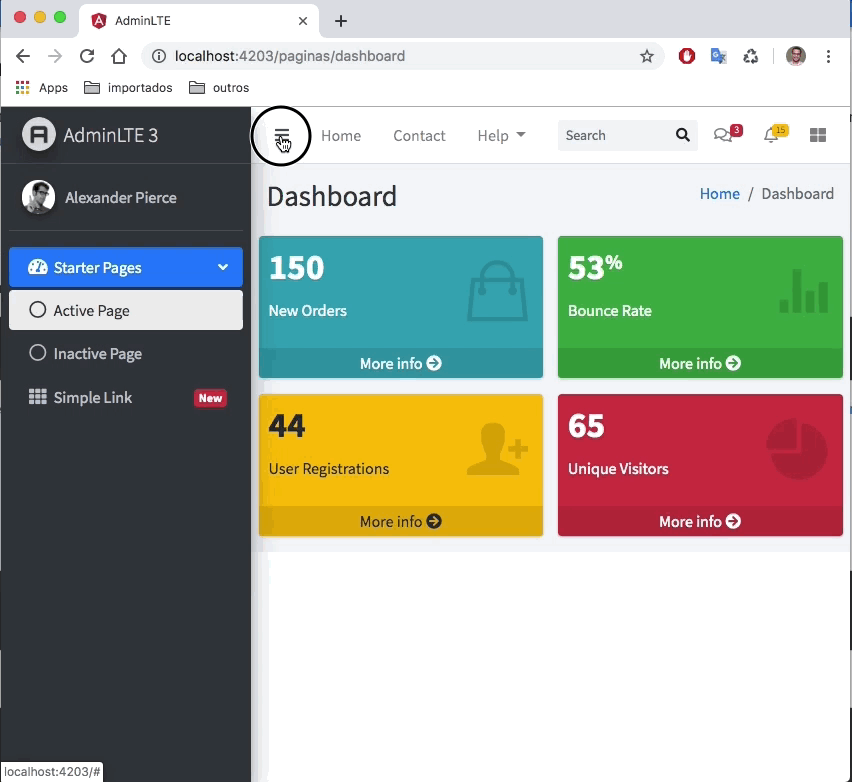Click More info on New Orders card
The image size is (852, 782).
coord(401,363)
